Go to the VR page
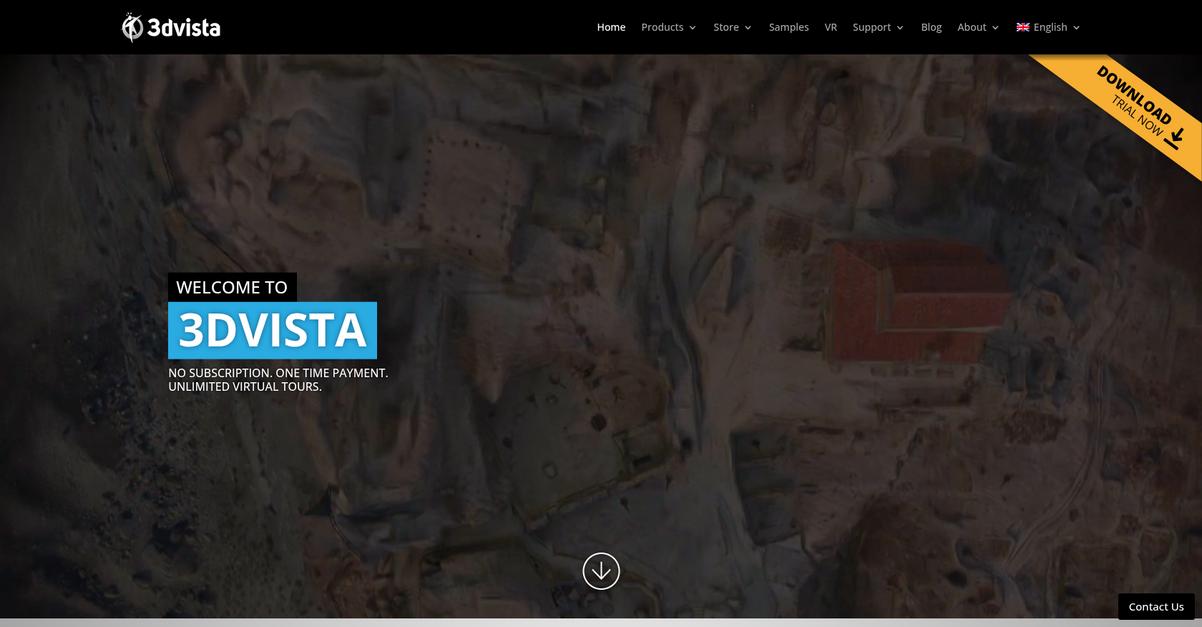Image resolution: width=1202 pixels, height=627 pixels. coord(831,27)
